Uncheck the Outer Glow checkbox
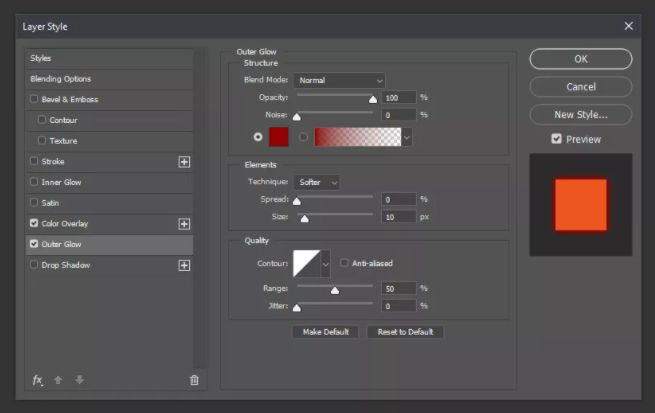Screen dimensions: 655x413 click(x=34, y=243)
